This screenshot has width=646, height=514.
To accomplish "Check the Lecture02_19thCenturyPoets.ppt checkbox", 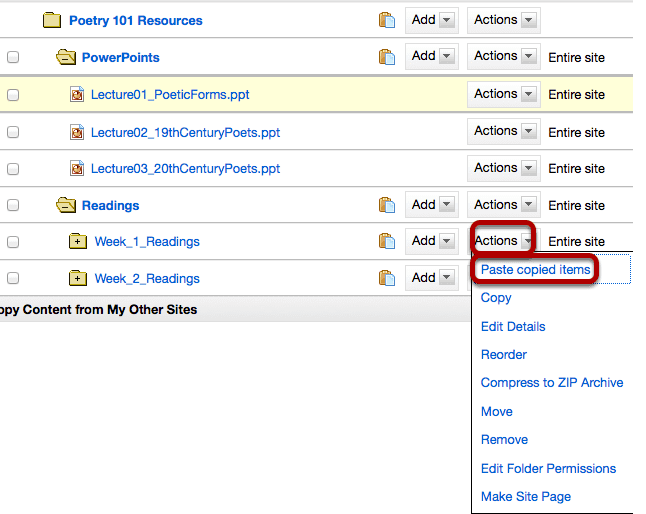I will [13, 132].
